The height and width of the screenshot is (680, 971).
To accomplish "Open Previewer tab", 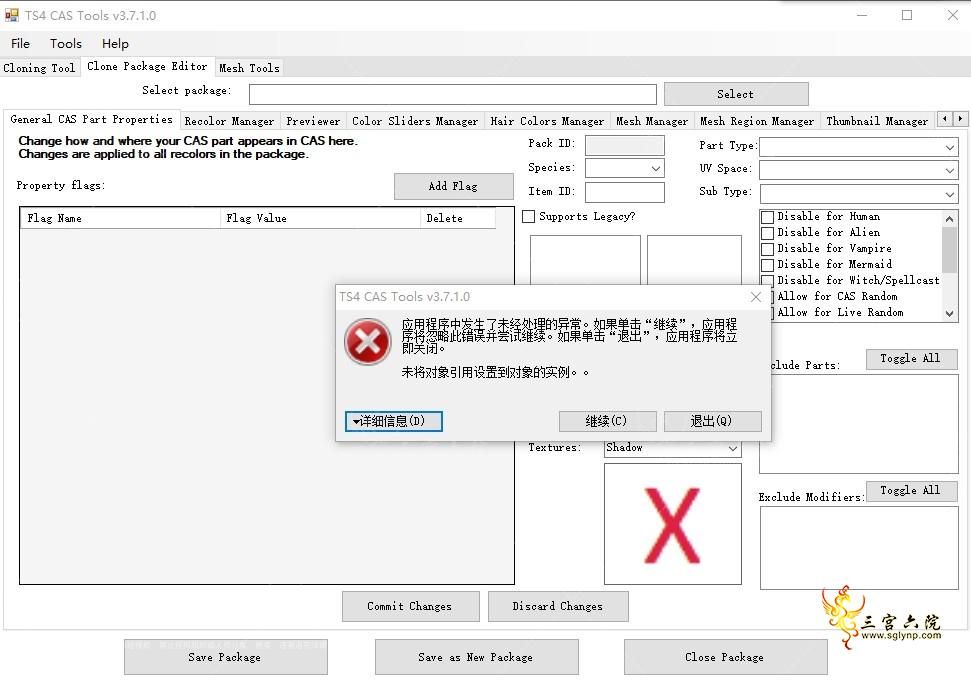I will 313,121.
